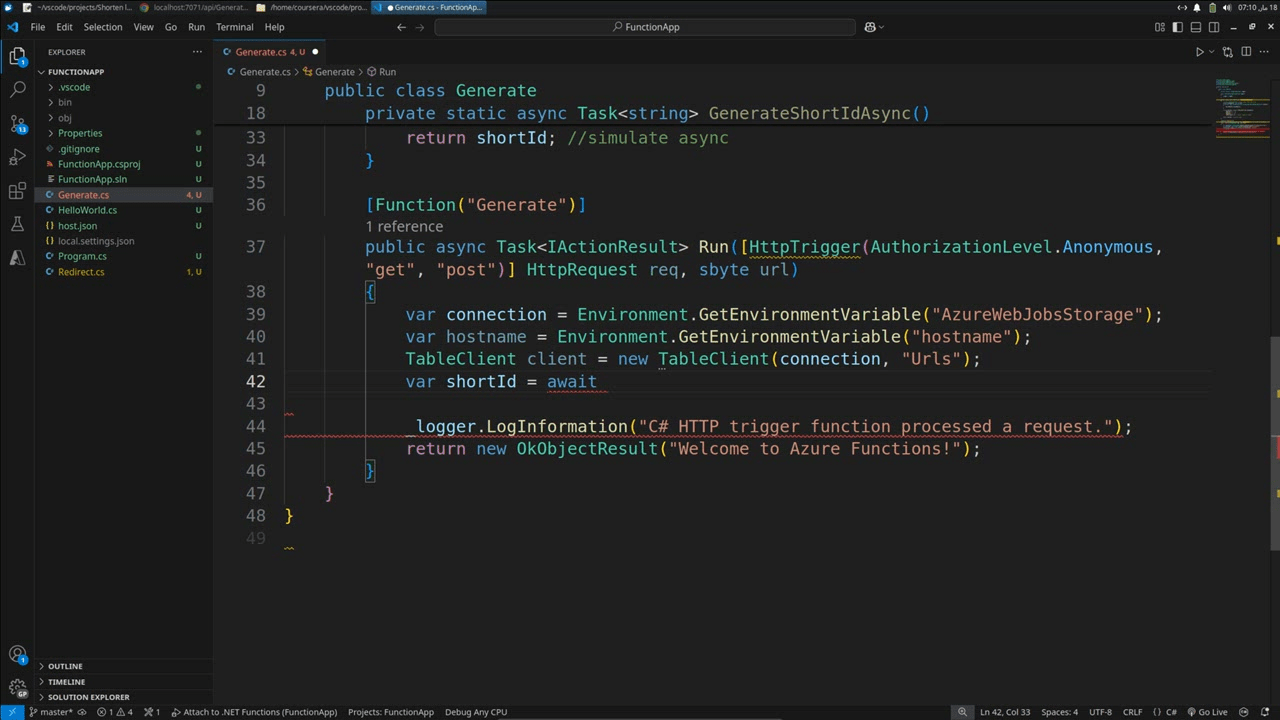Open the Explorer view in the activity bar

[18, 58]
